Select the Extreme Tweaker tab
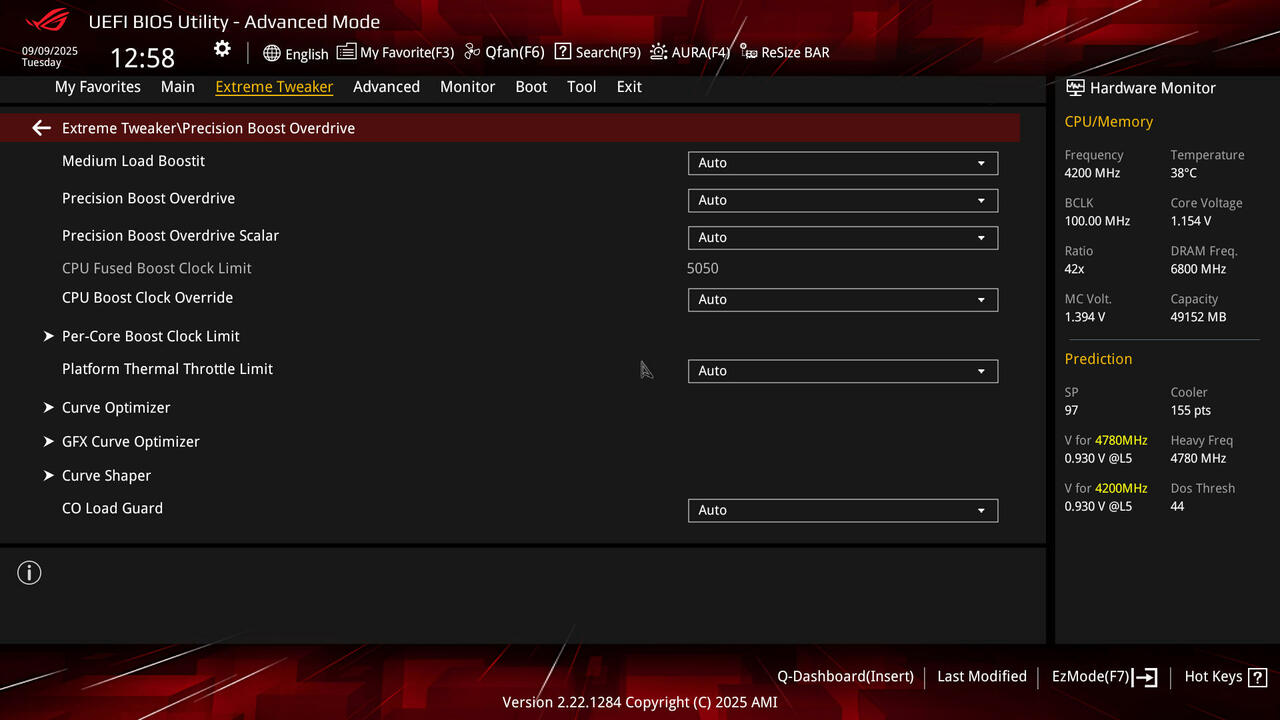Image resolution: width=1280 pixels, height=720 pixels. [274, 87]
